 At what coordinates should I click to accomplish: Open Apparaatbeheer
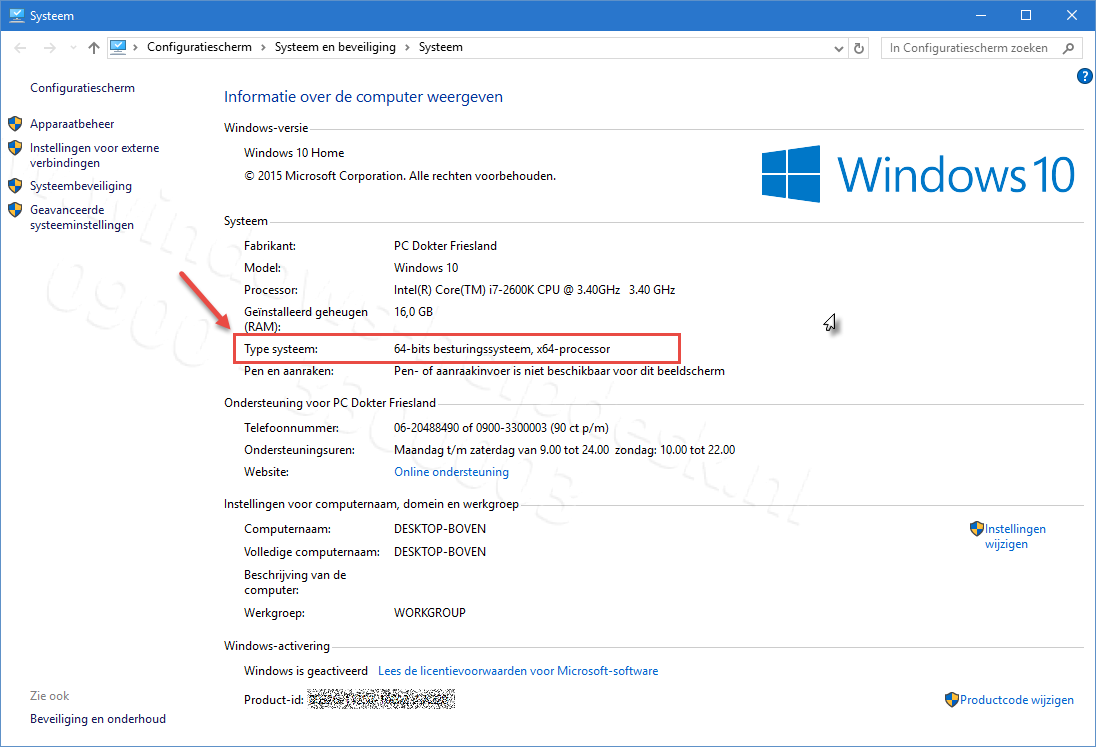[x=72, y=124]
